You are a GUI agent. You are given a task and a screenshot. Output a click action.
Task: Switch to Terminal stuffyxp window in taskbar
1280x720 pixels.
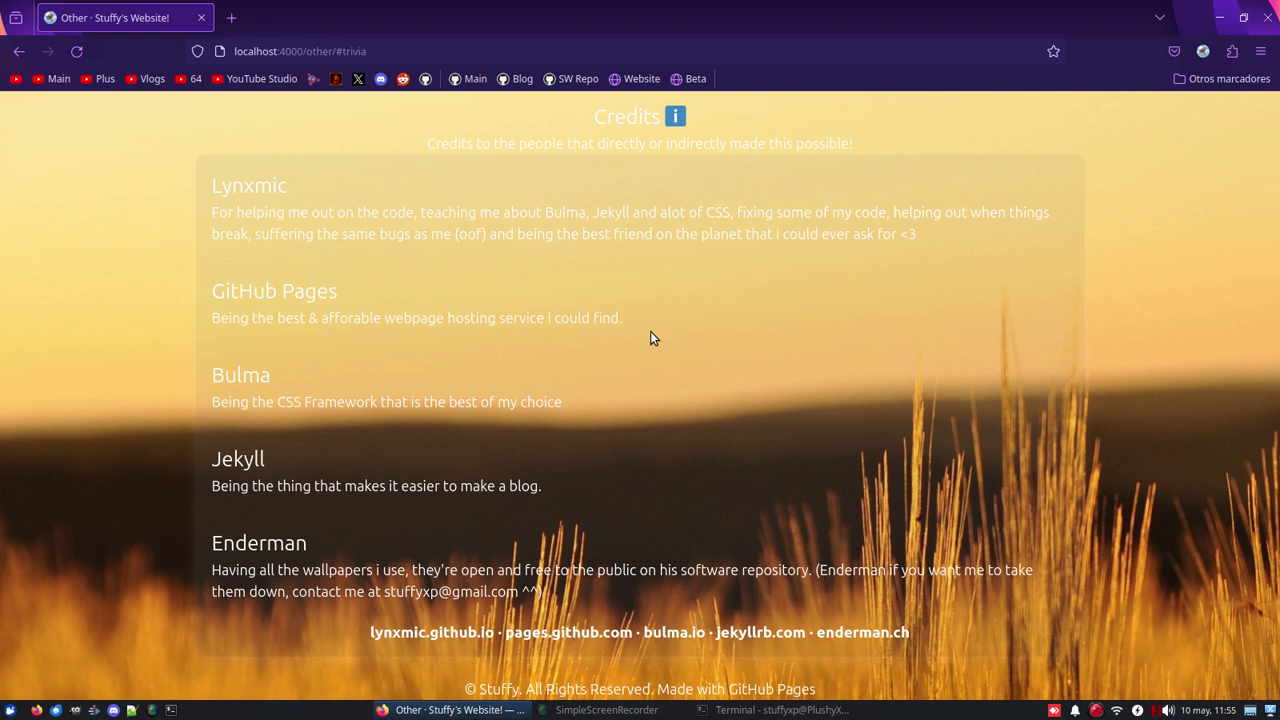click(772, 710)
